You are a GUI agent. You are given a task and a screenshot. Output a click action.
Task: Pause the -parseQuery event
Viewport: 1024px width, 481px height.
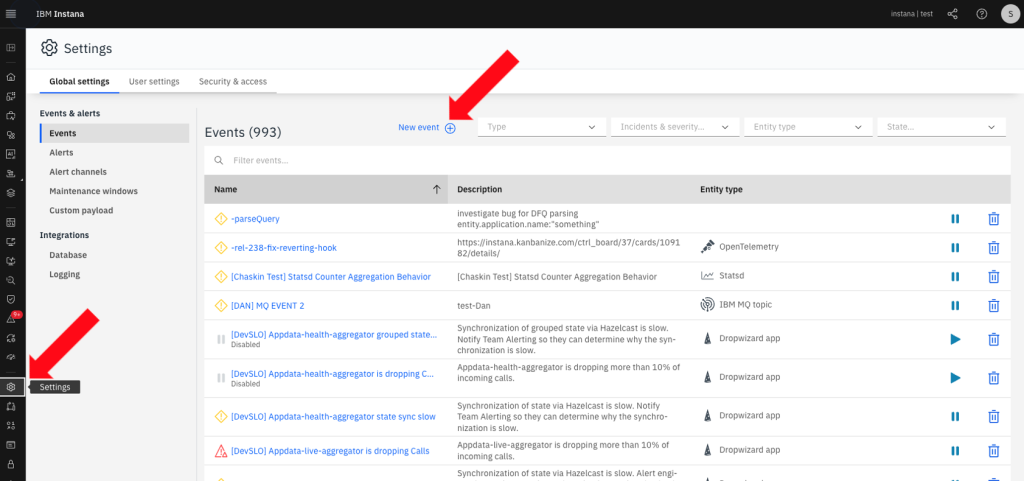pyautogui.click(x=955, y=219)
